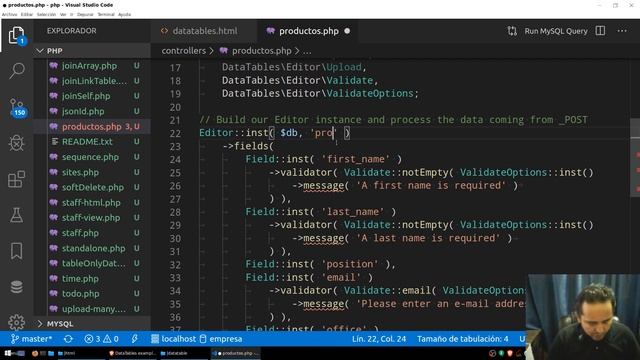Open softDelete.php in explorer
Image resolution: width=640 pixels, height=360 pixels.
[x=92, y=187]
